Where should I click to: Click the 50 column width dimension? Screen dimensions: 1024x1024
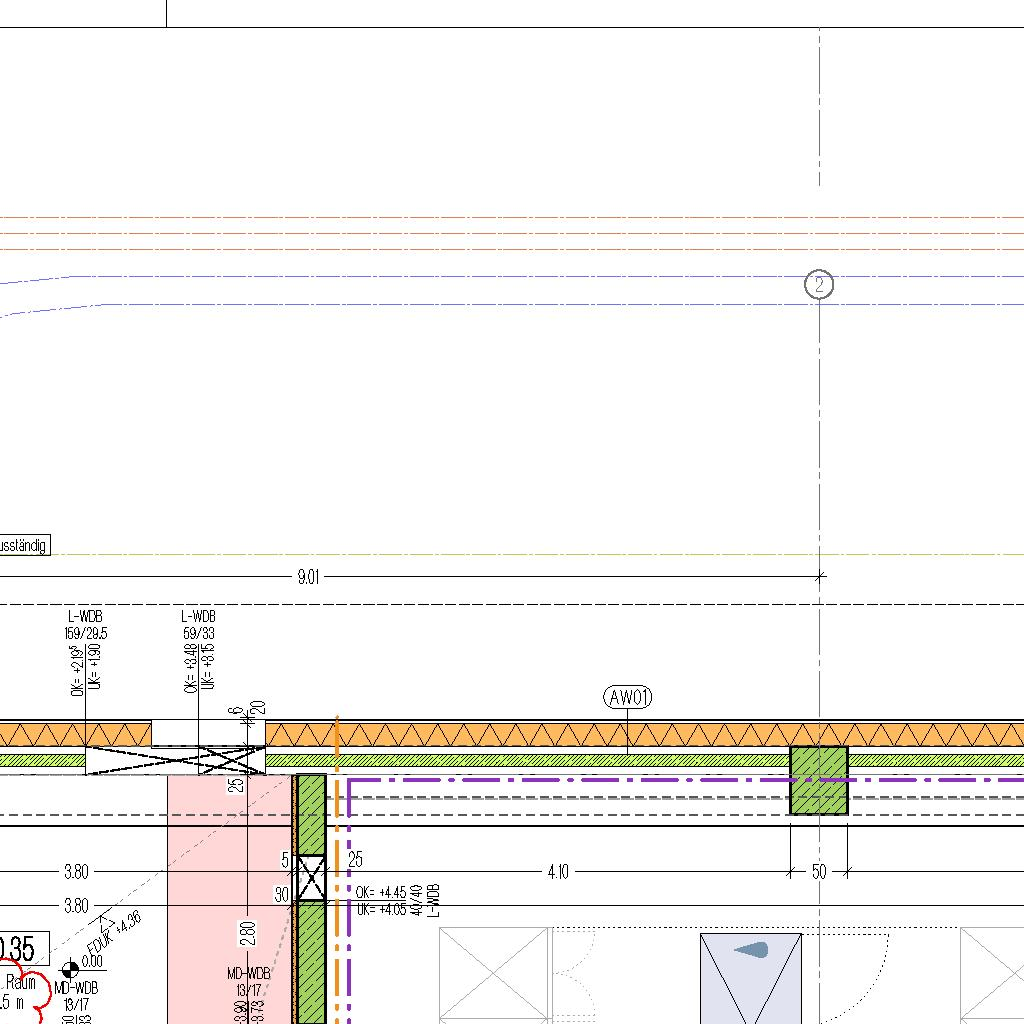pos(819,872)
